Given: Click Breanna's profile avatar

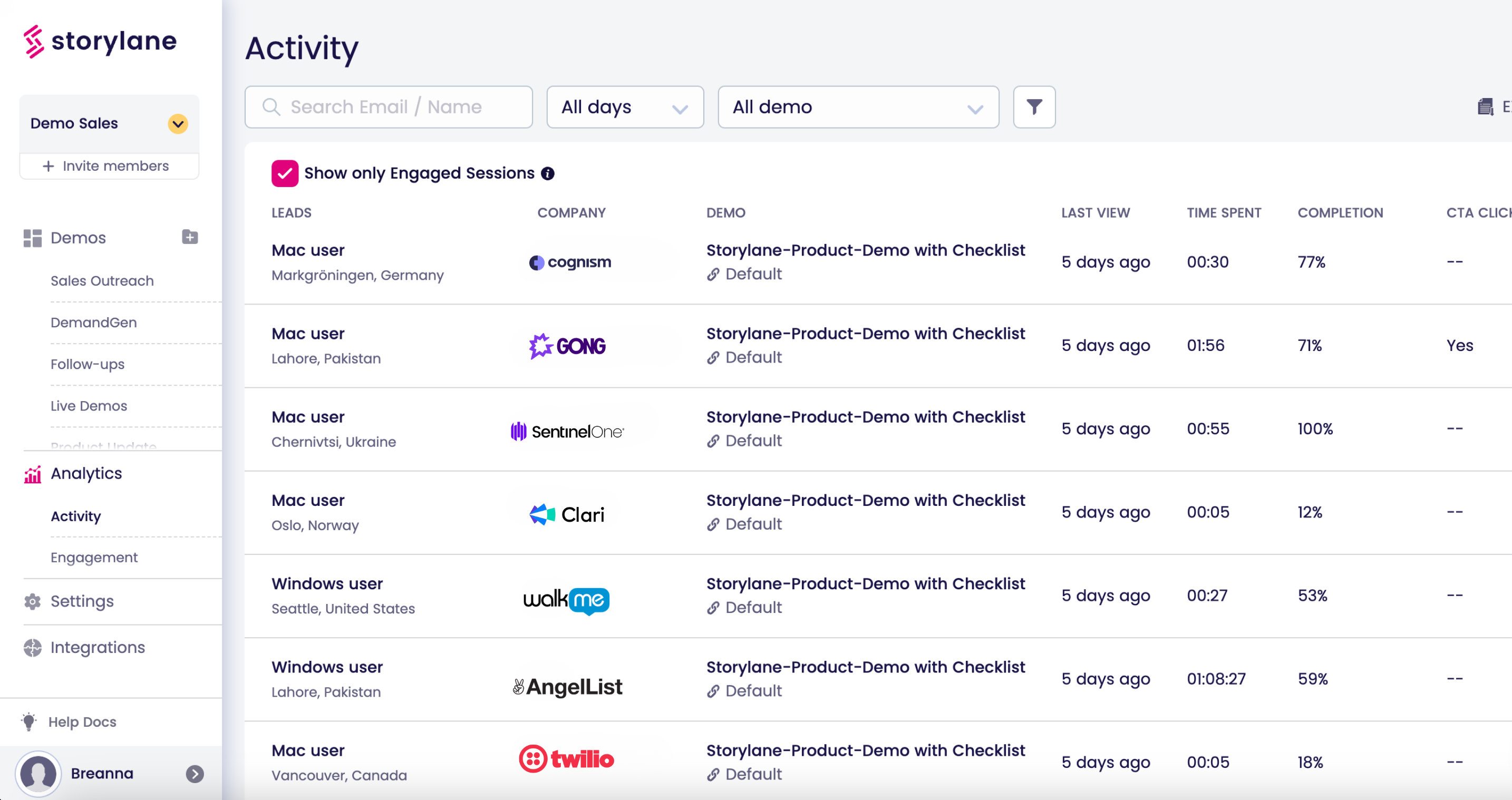Looking at the screenshot, I should click(x=38, y=773).
